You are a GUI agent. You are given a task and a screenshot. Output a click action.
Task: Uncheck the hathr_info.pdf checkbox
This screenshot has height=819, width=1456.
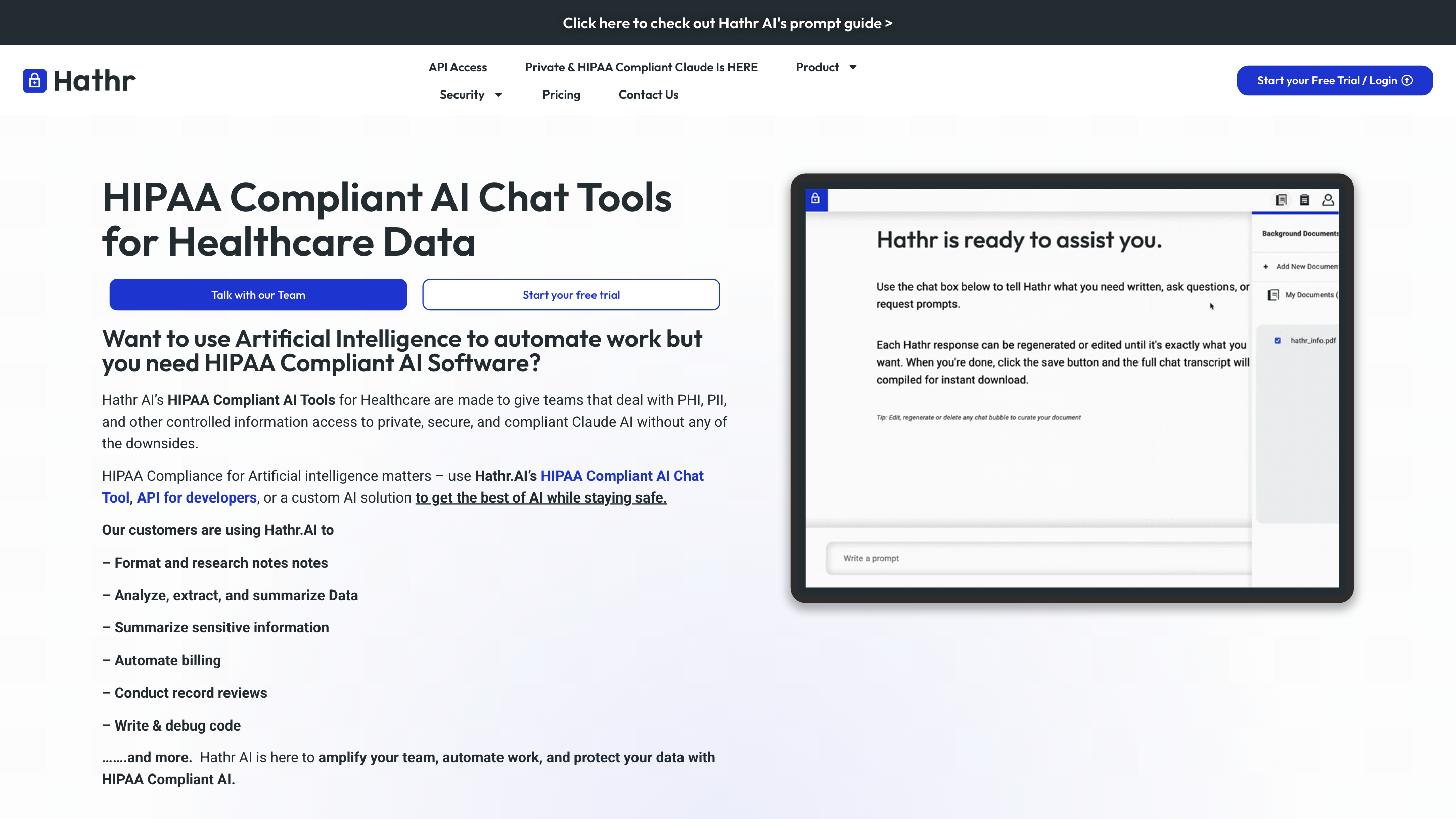(1278, 340)
